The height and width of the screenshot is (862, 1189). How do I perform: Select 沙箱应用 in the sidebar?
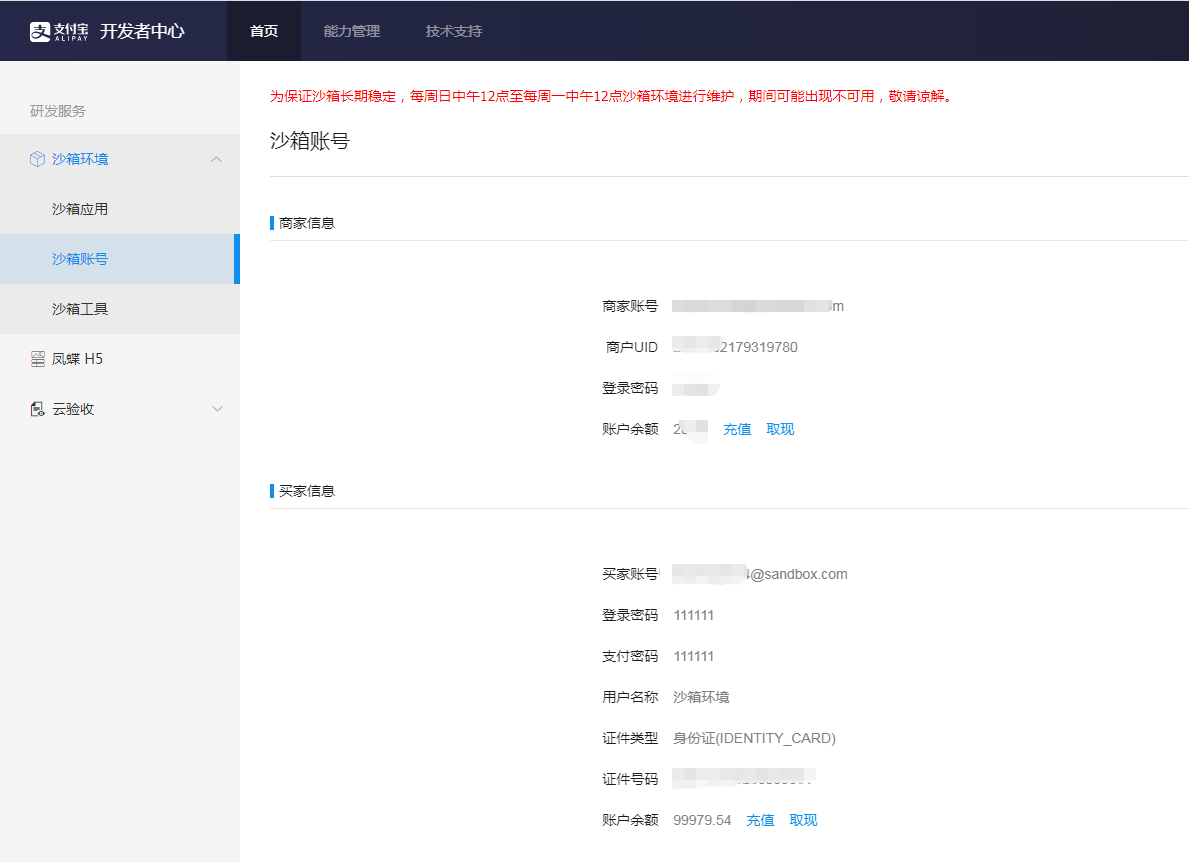click(x=120, y=209)
